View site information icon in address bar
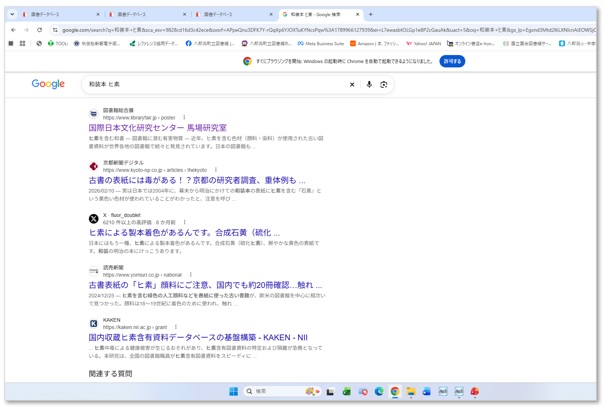 tap(55, 30)
